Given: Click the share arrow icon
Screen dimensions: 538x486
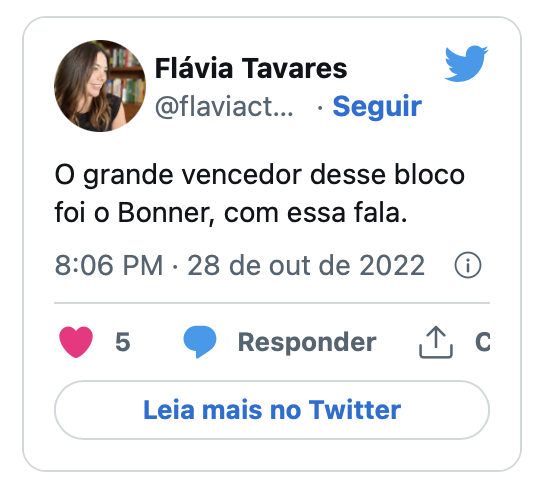Looking at the screenshot, I should [x=436, y=342].
